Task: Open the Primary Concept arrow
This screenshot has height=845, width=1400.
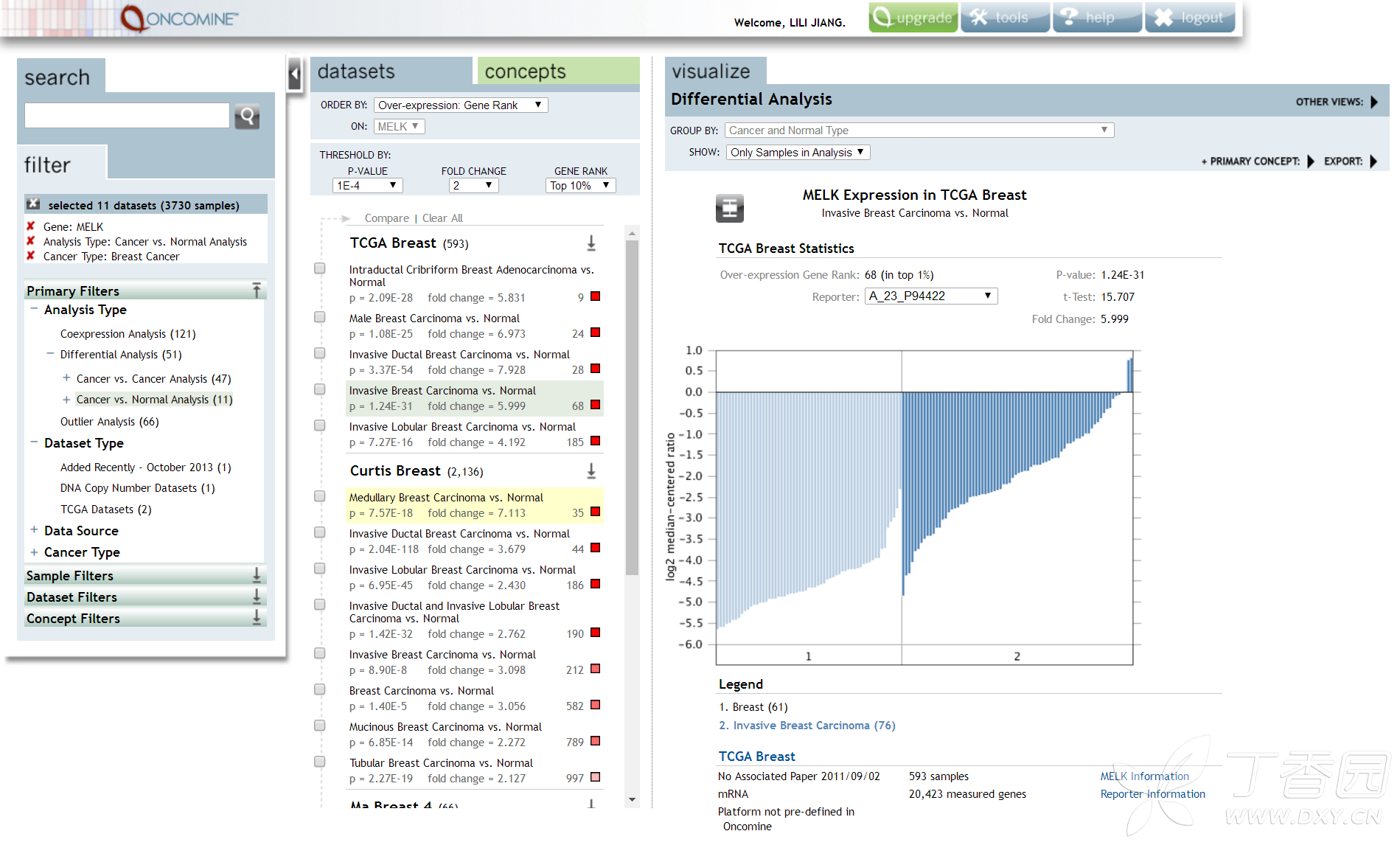Action: pyautogui.click(x=1311, y=161)
